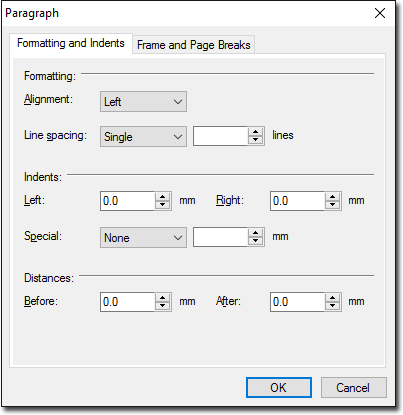Focus the After distance input field
Image resolution: width=403 pixels, height=415 pixels.
pyautogui.click(x=297, y=302)
